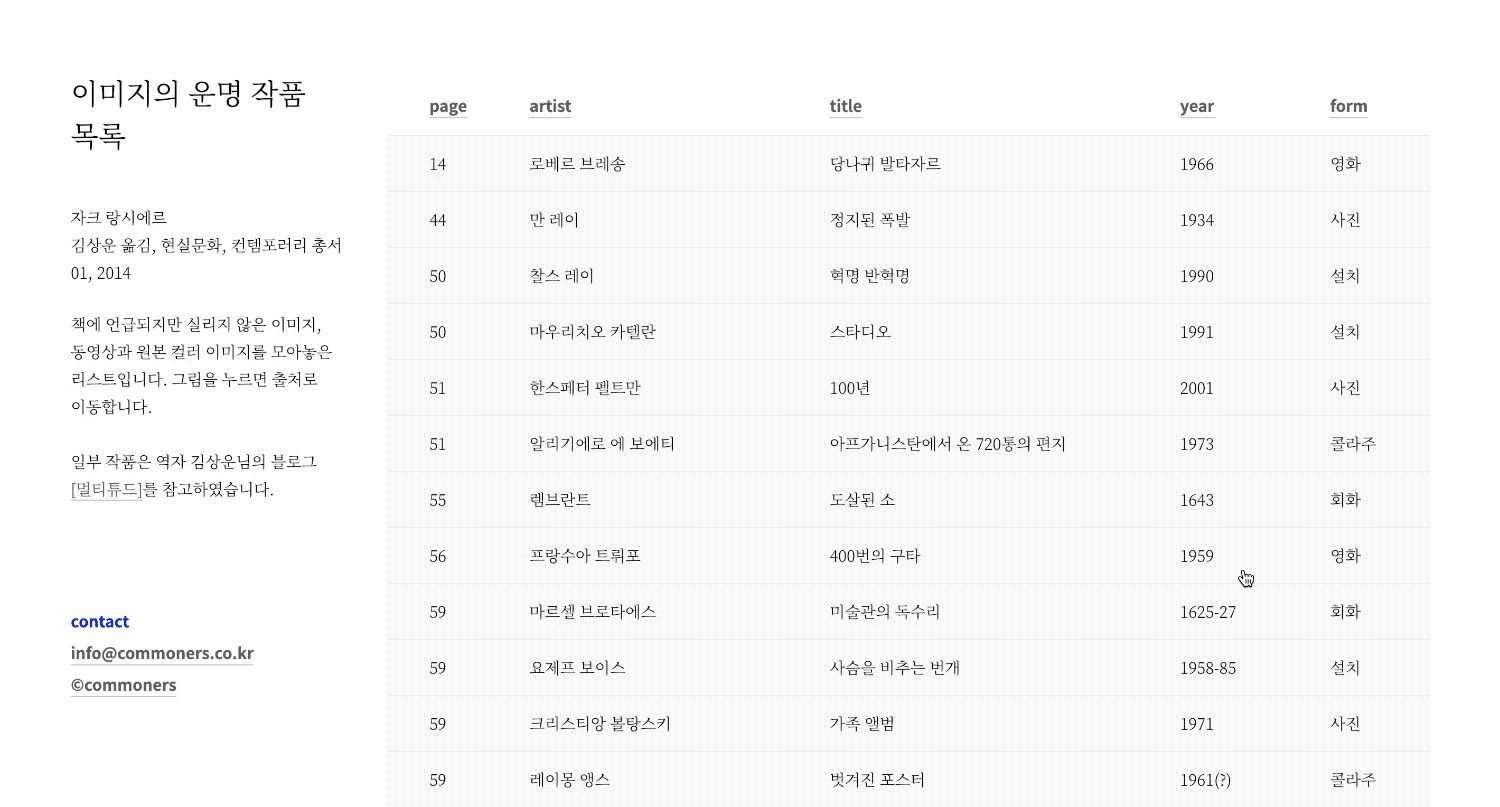Click the info@commoners.co.kr email link
This screenshot has height=807, width=1500.
162,653
